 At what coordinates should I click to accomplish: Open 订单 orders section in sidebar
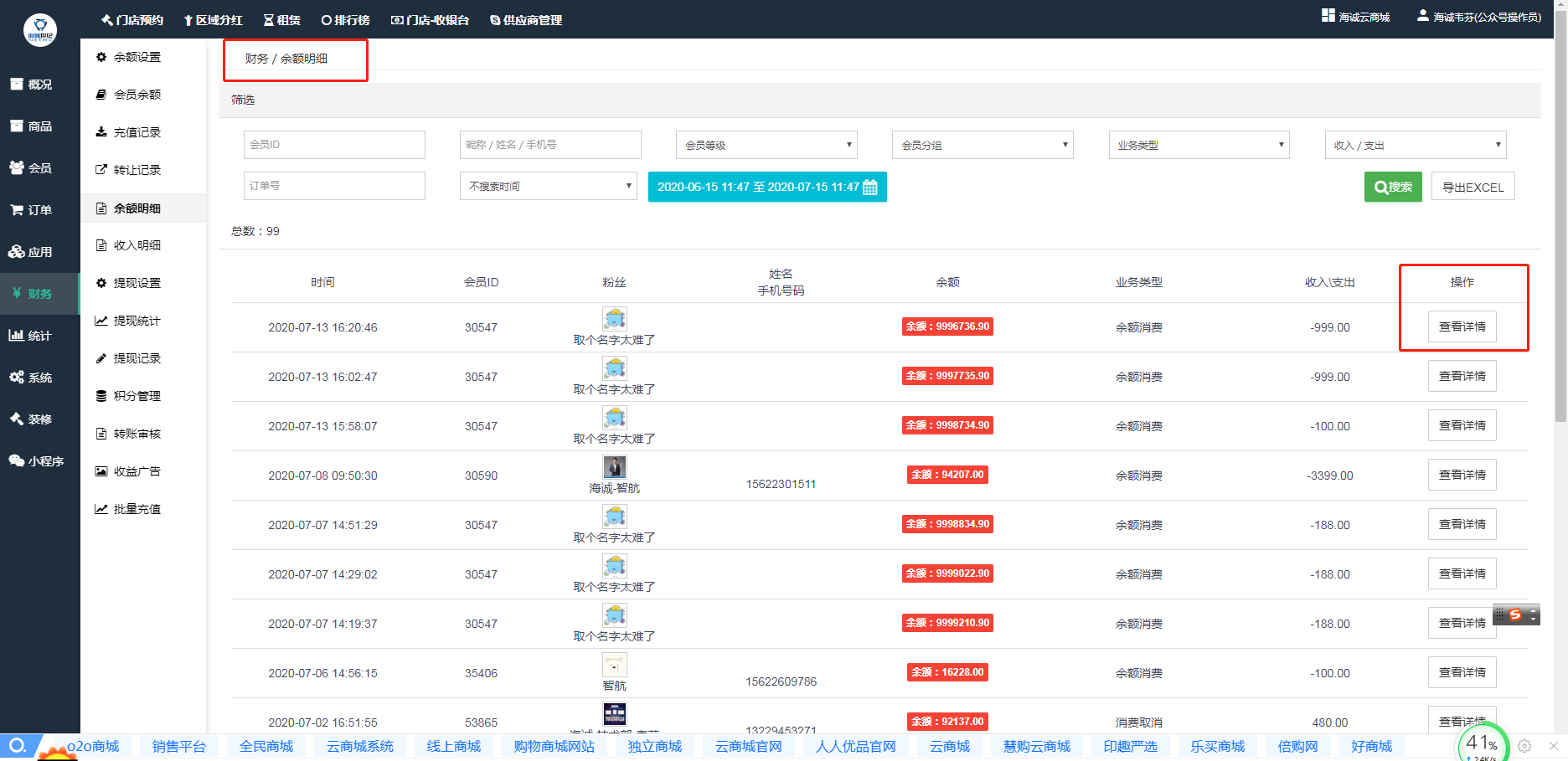click(x=31, y=210)
